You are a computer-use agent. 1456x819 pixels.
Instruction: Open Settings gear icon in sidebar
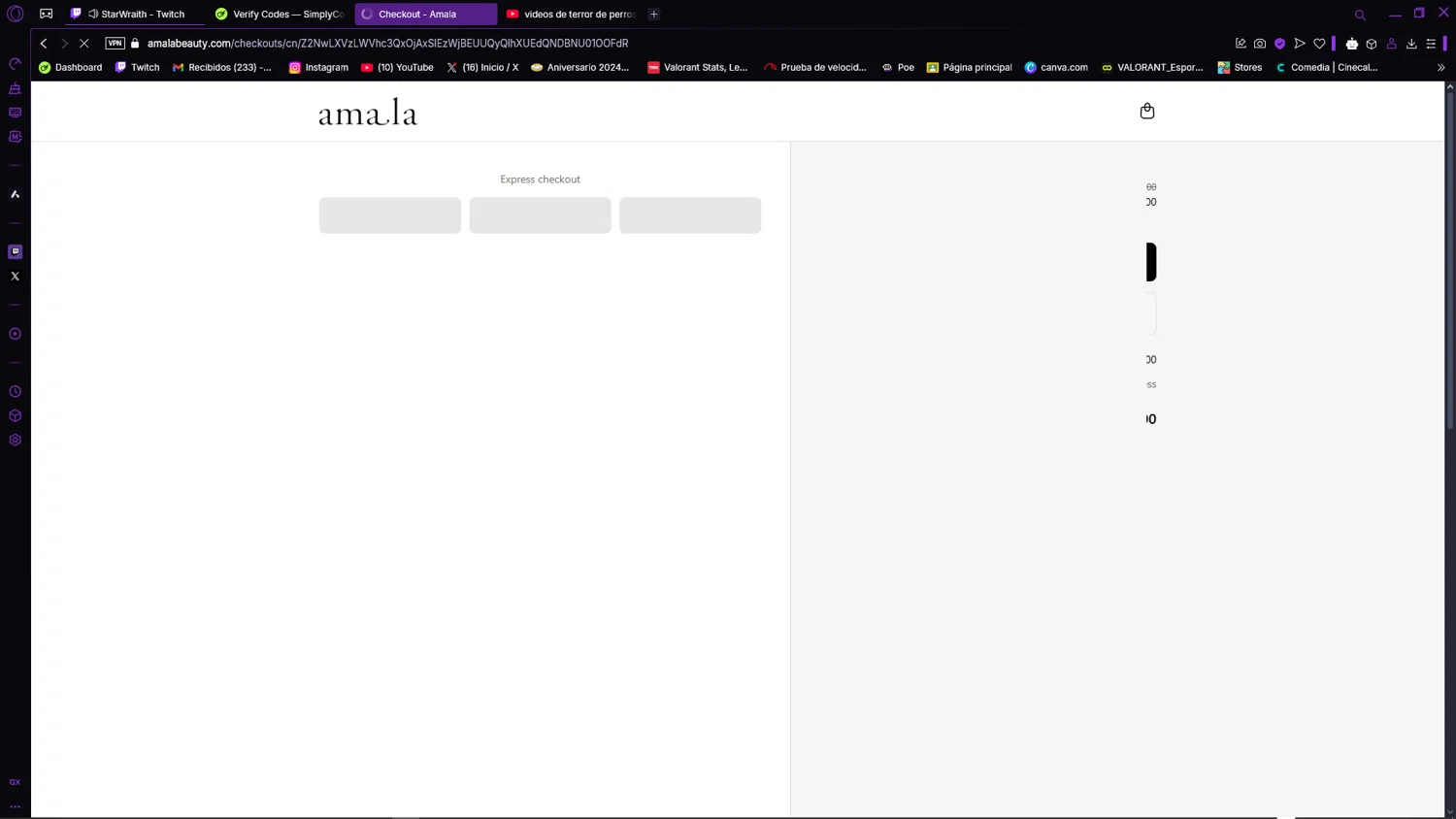15,440
